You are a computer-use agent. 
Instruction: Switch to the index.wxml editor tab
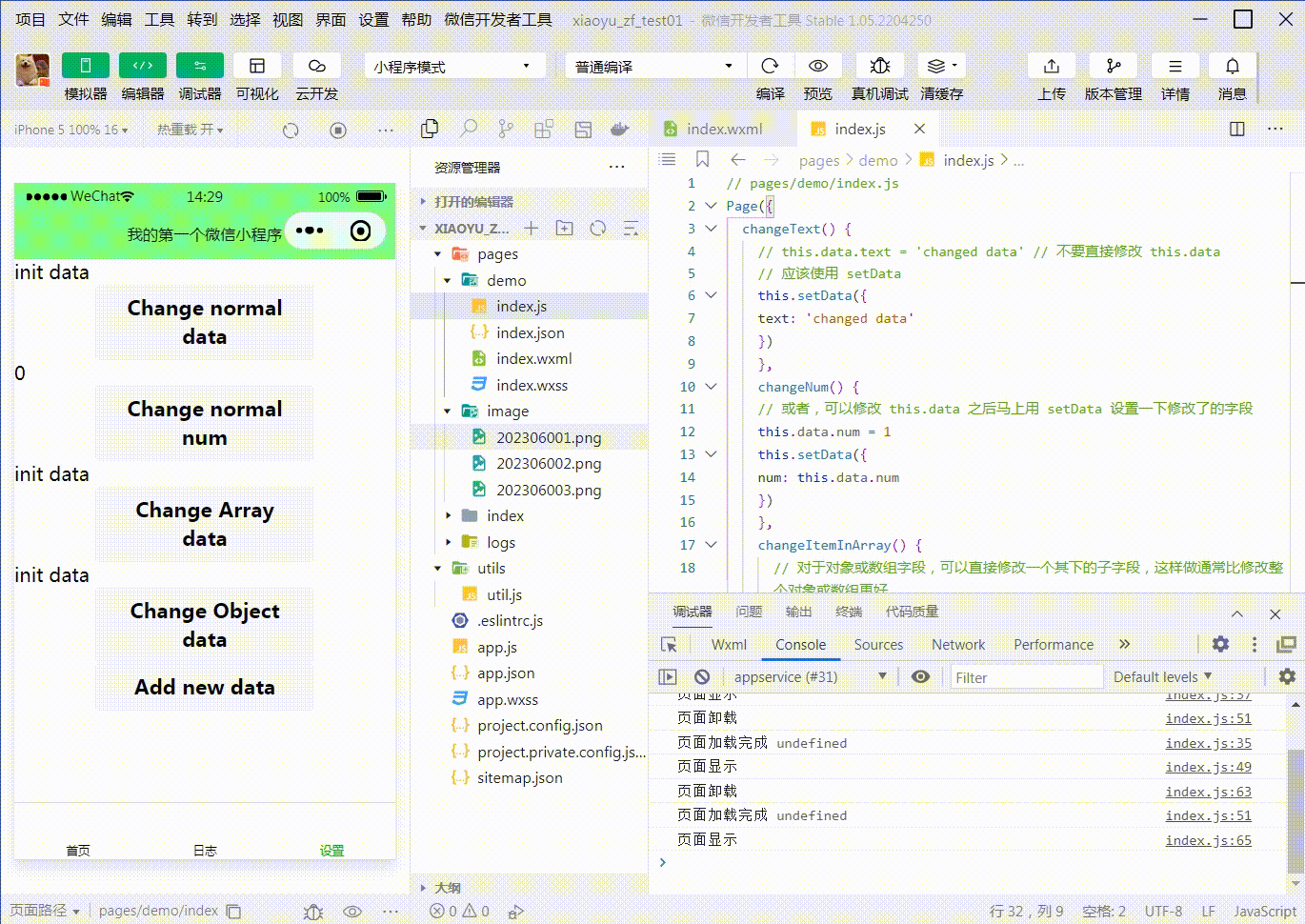pos(724,129)
